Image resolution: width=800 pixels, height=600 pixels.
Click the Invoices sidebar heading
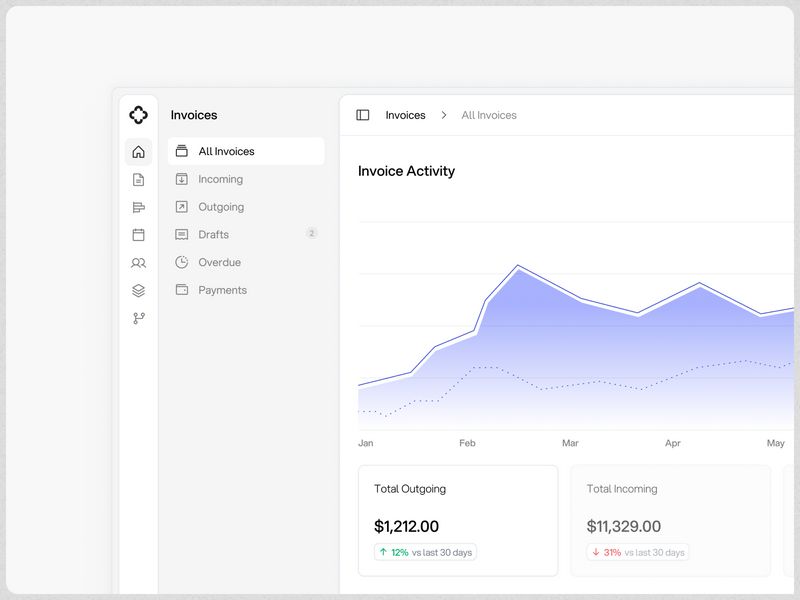pyautogui.click(x=194, y=115)
